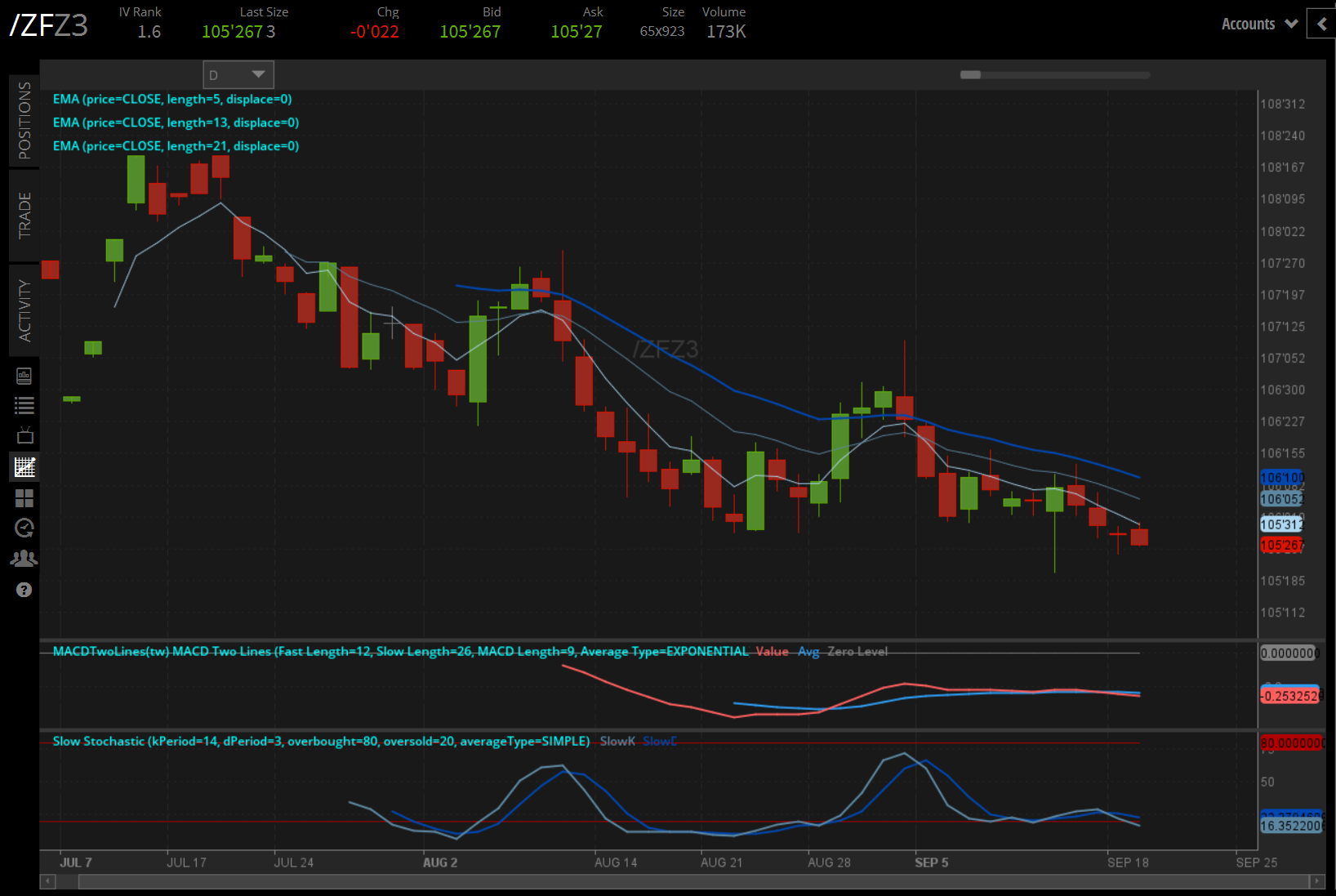Open the TRADE side tab
Image resolution: width=1336 pixels, height=896 pixels.
coord(24,215)
